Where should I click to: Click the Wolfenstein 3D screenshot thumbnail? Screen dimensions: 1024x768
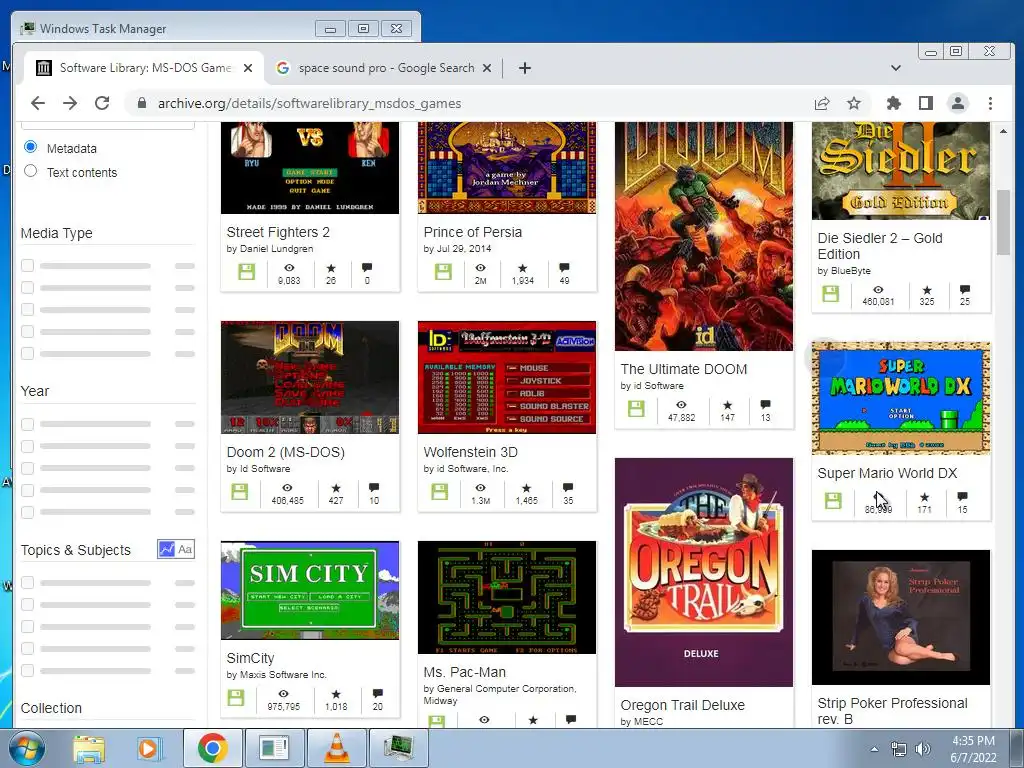pos(507,377)
